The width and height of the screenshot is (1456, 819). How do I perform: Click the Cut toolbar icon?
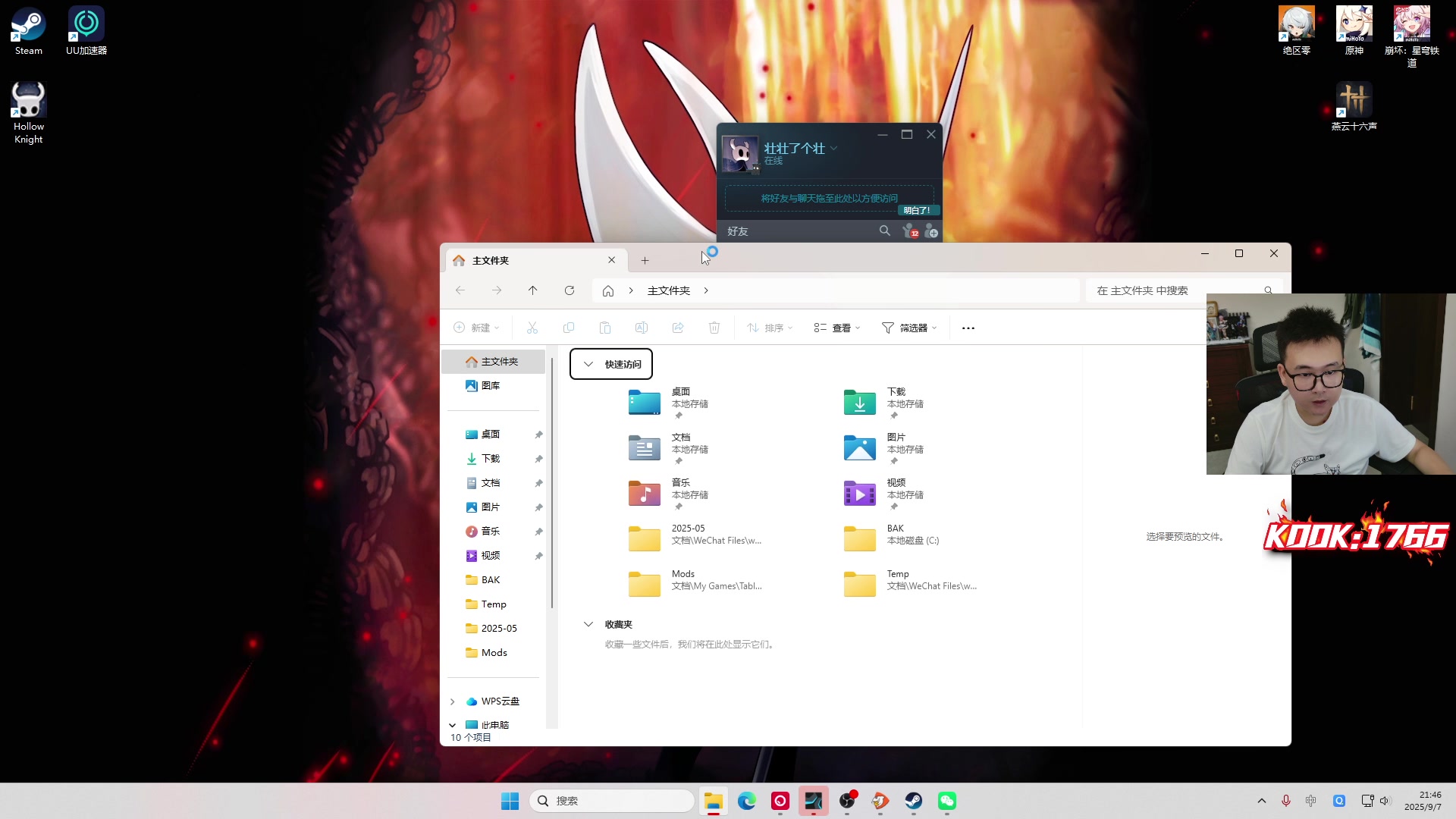532,328
